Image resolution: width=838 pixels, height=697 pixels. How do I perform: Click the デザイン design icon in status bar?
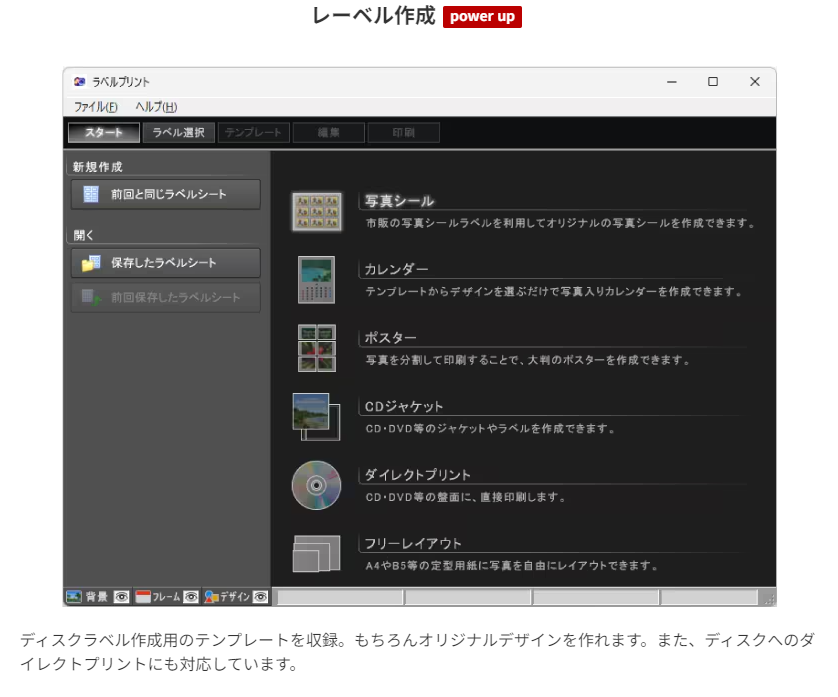pos(211,597)
